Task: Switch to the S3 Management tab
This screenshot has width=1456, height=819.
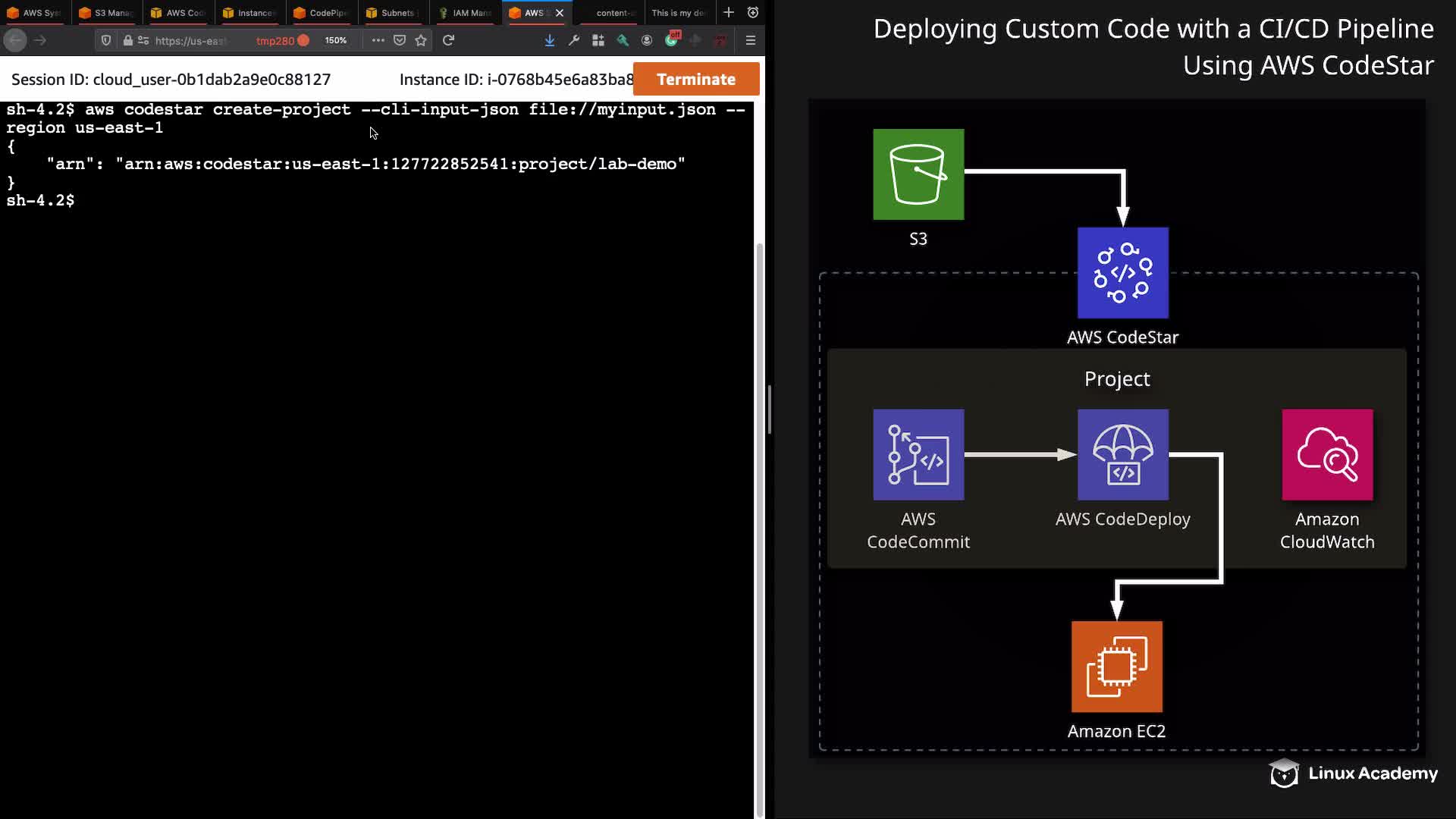Action: [106, 13]
